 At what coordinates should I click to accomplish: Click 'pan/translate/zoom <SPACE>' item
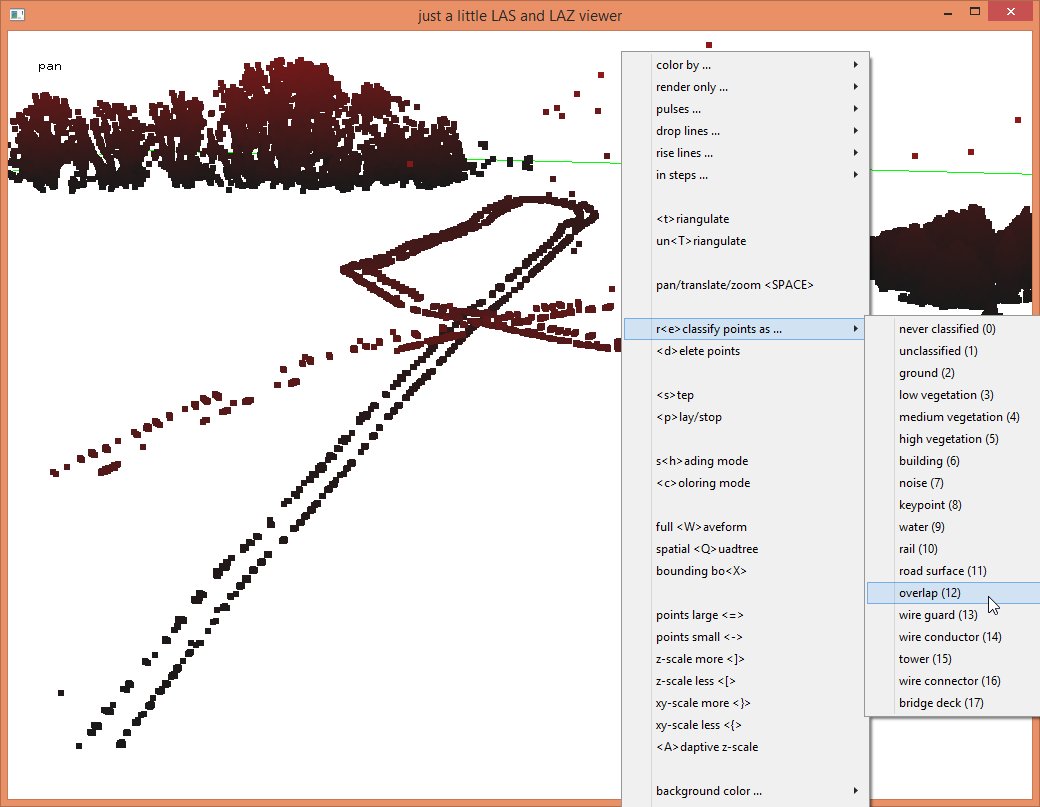(x=735, y=285)
